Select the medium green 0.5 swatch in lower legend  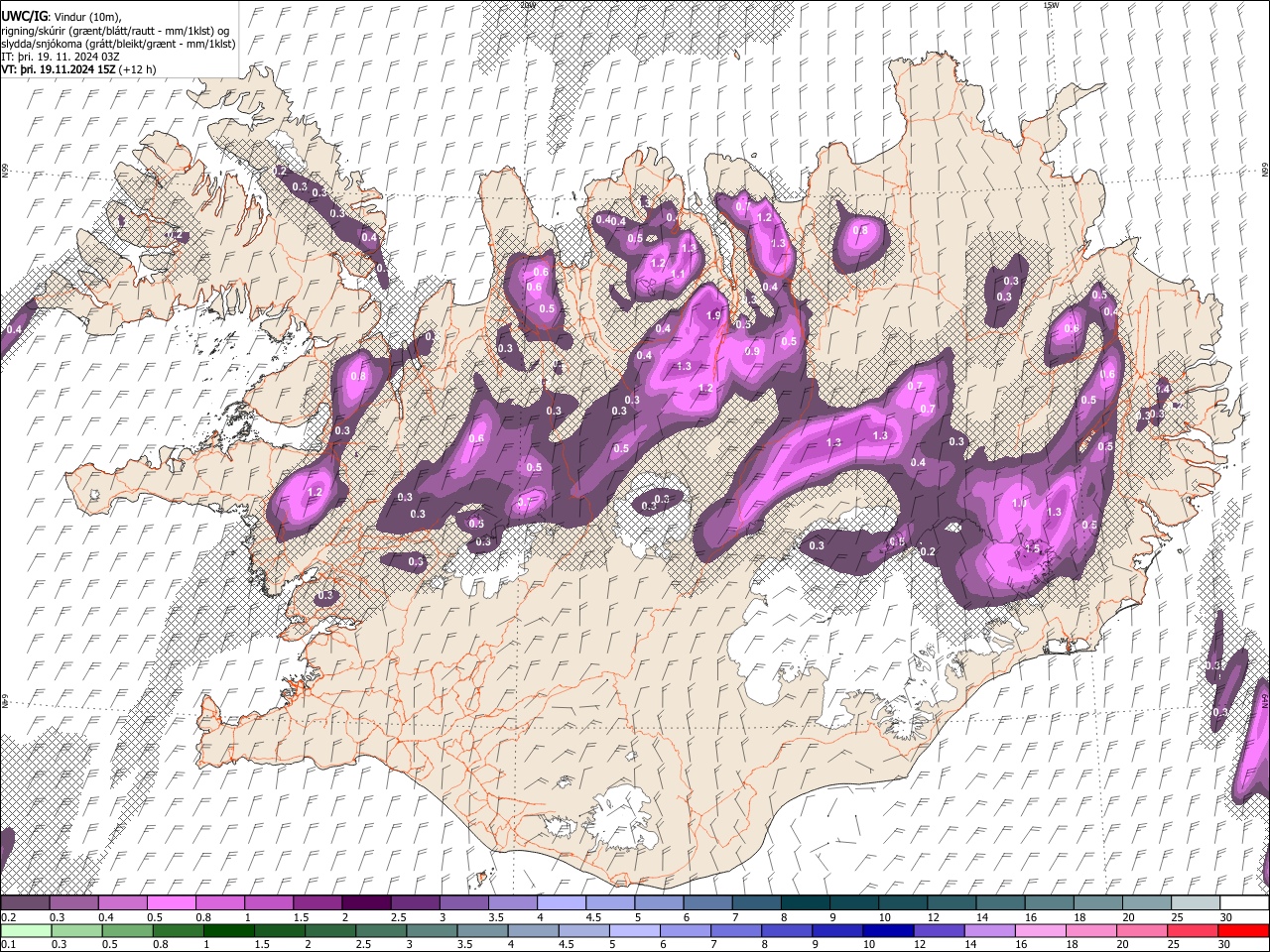[127, 930]
